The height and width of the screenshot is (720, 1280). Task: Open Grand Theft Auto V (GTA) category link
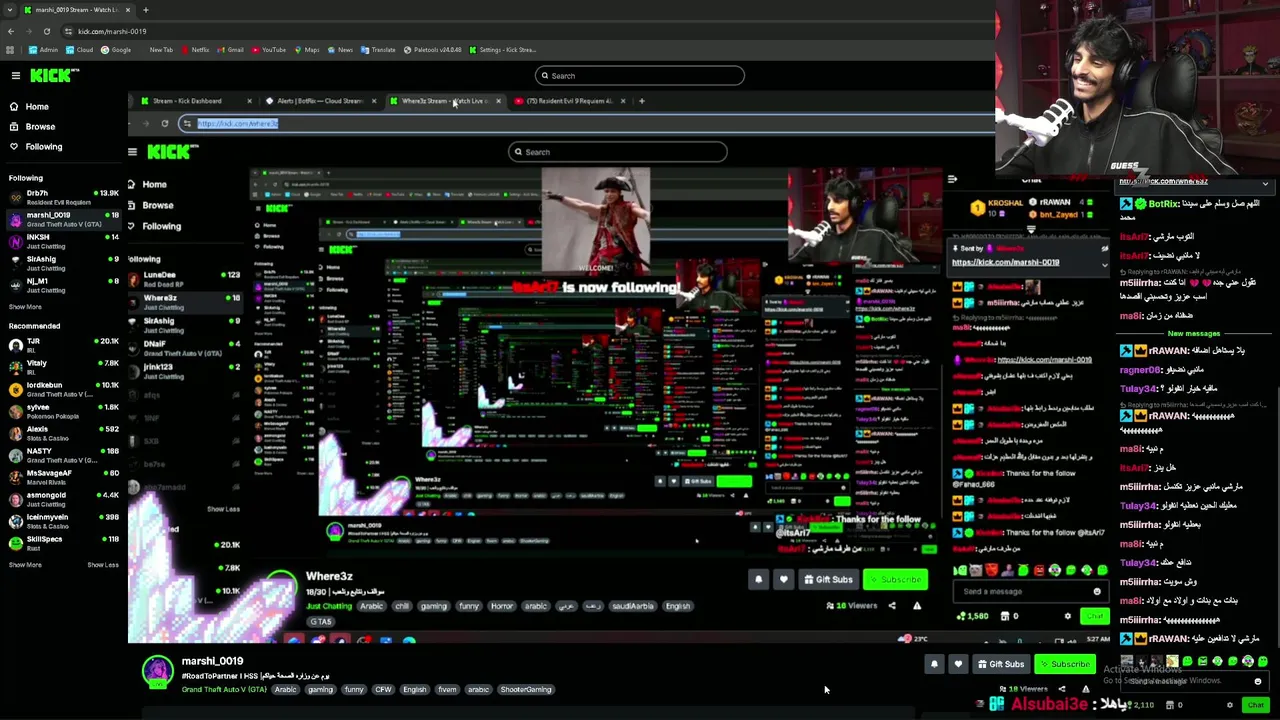(224, 689)
